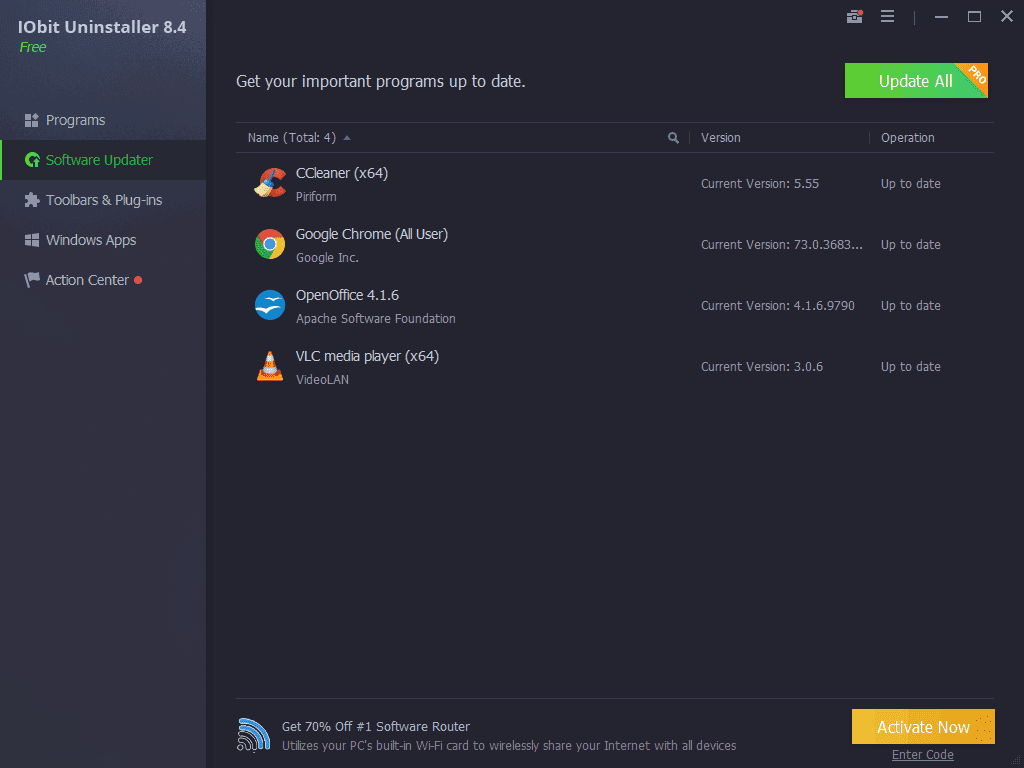Click the Windows Apps logo icon
This screenshot has width=1024, height=768.
tap(31, 240)
